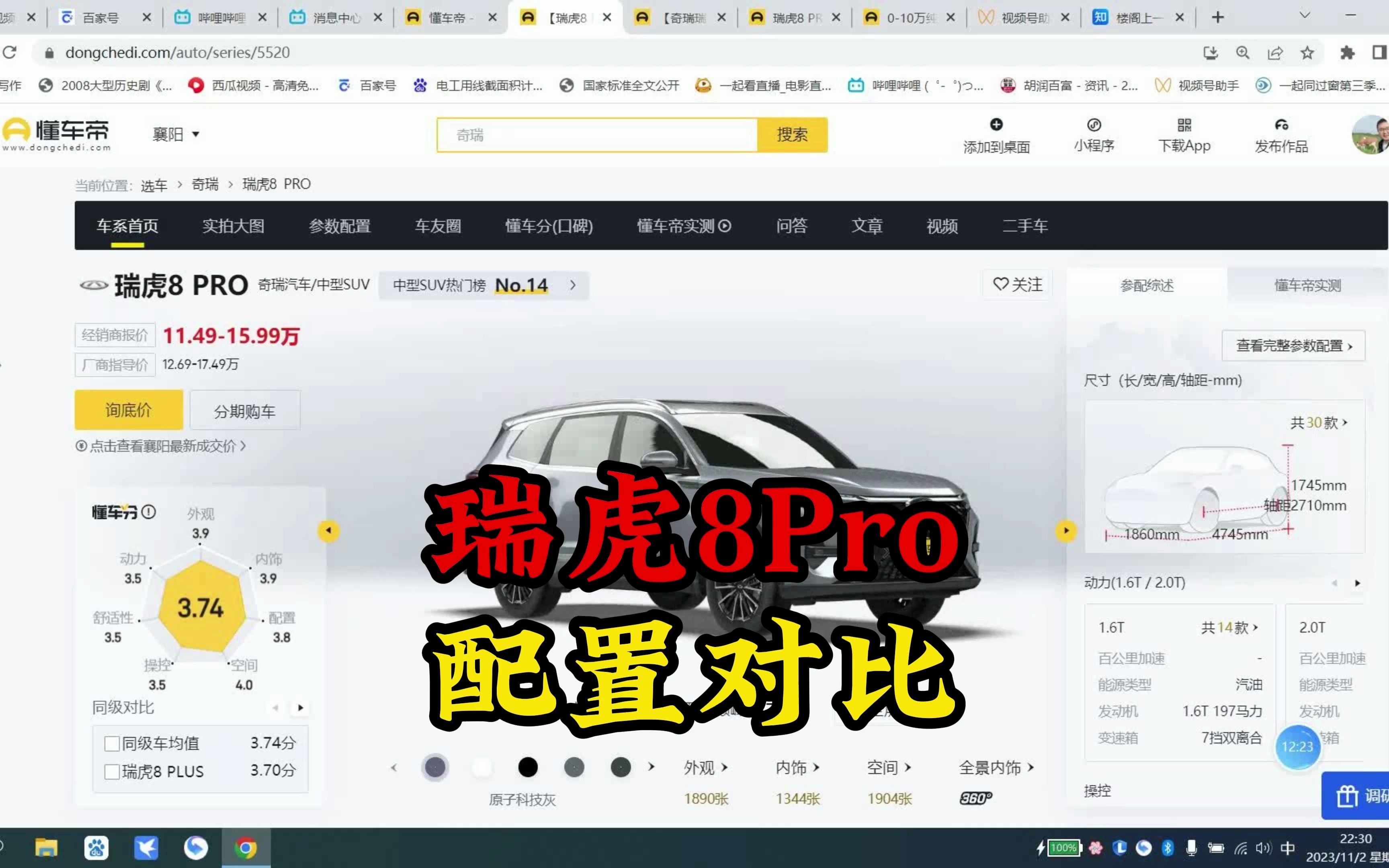Click the install app icon in address bar

(x=1211, y=53)
